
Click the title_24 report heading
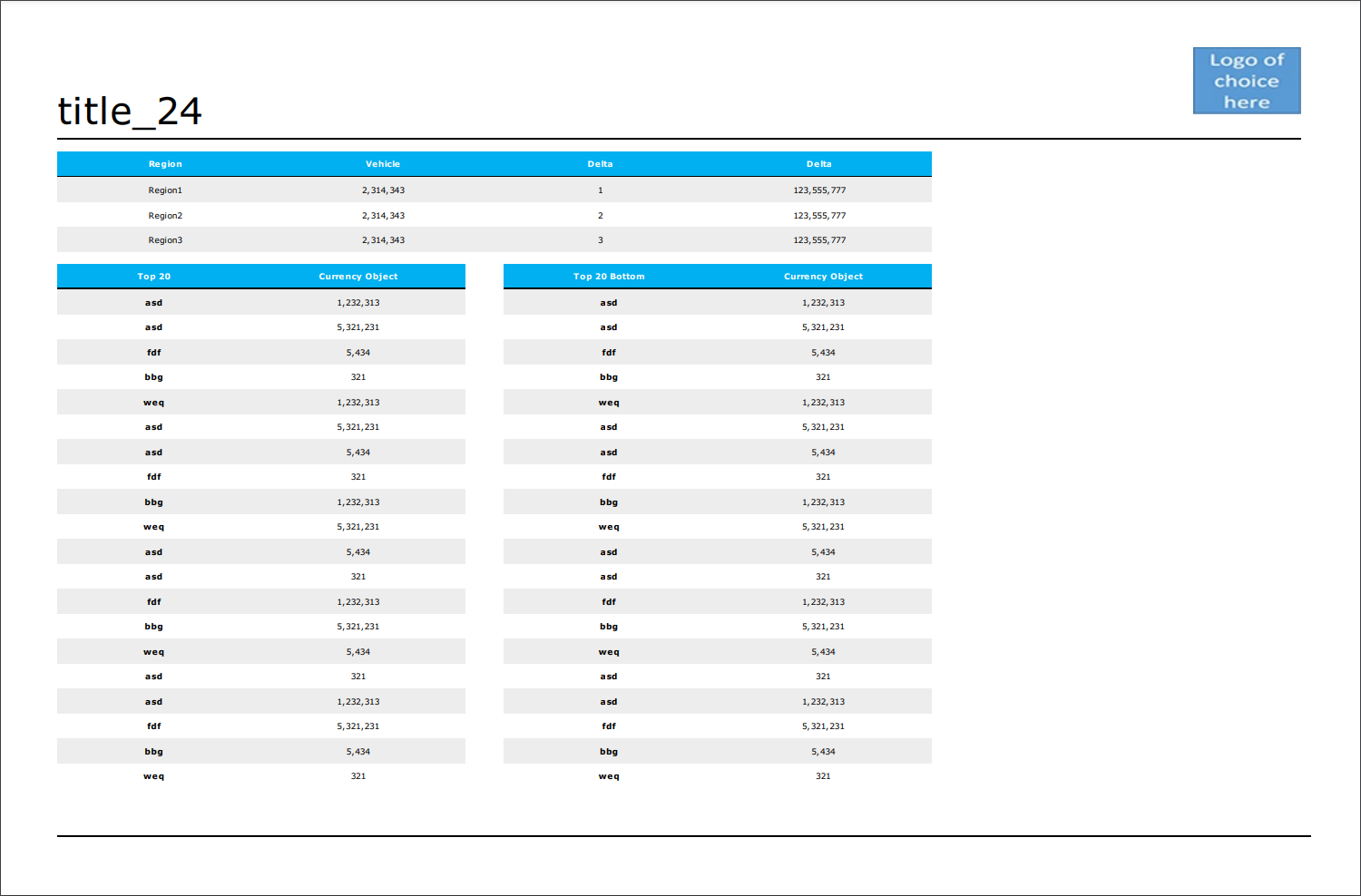coord(130,112)
